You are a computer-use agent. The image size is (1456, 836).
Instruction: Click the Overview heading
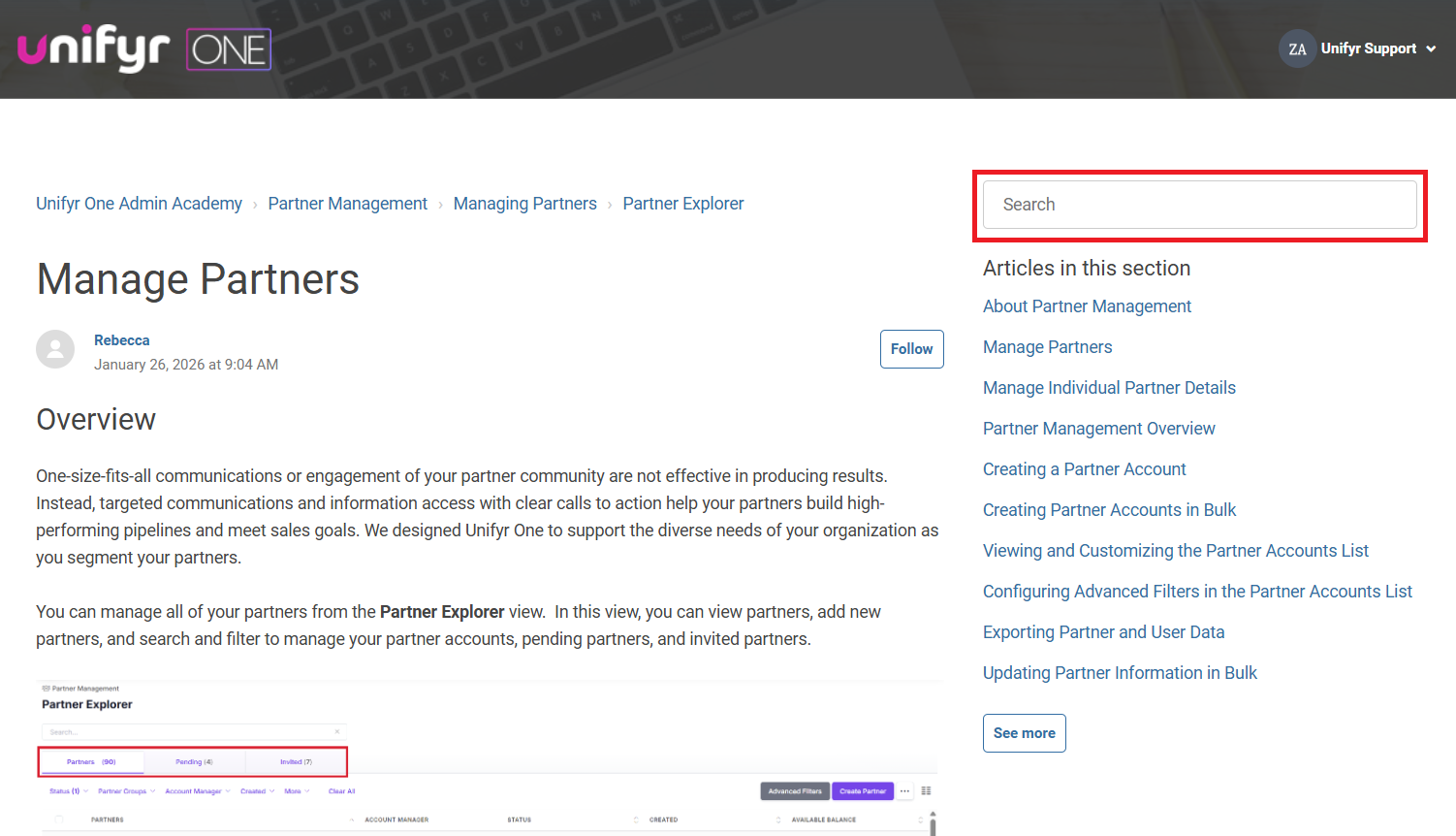[96, 419]
